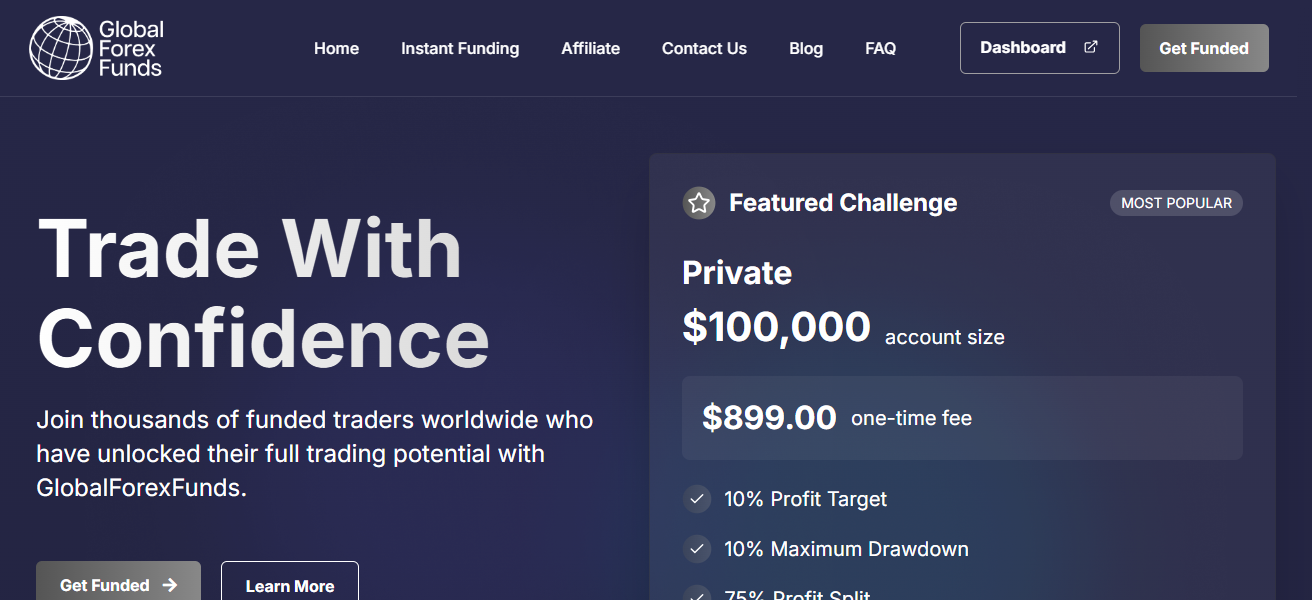Click the MOST POPULAR badge

tap(1176, 202)
